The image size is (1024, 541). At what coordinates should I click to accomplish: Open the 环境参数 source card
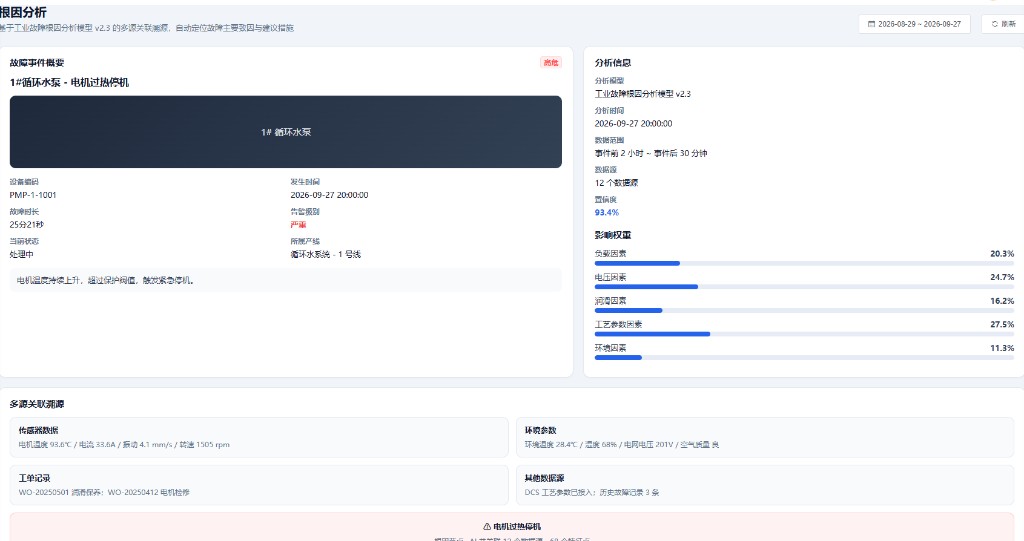(765, 437)
